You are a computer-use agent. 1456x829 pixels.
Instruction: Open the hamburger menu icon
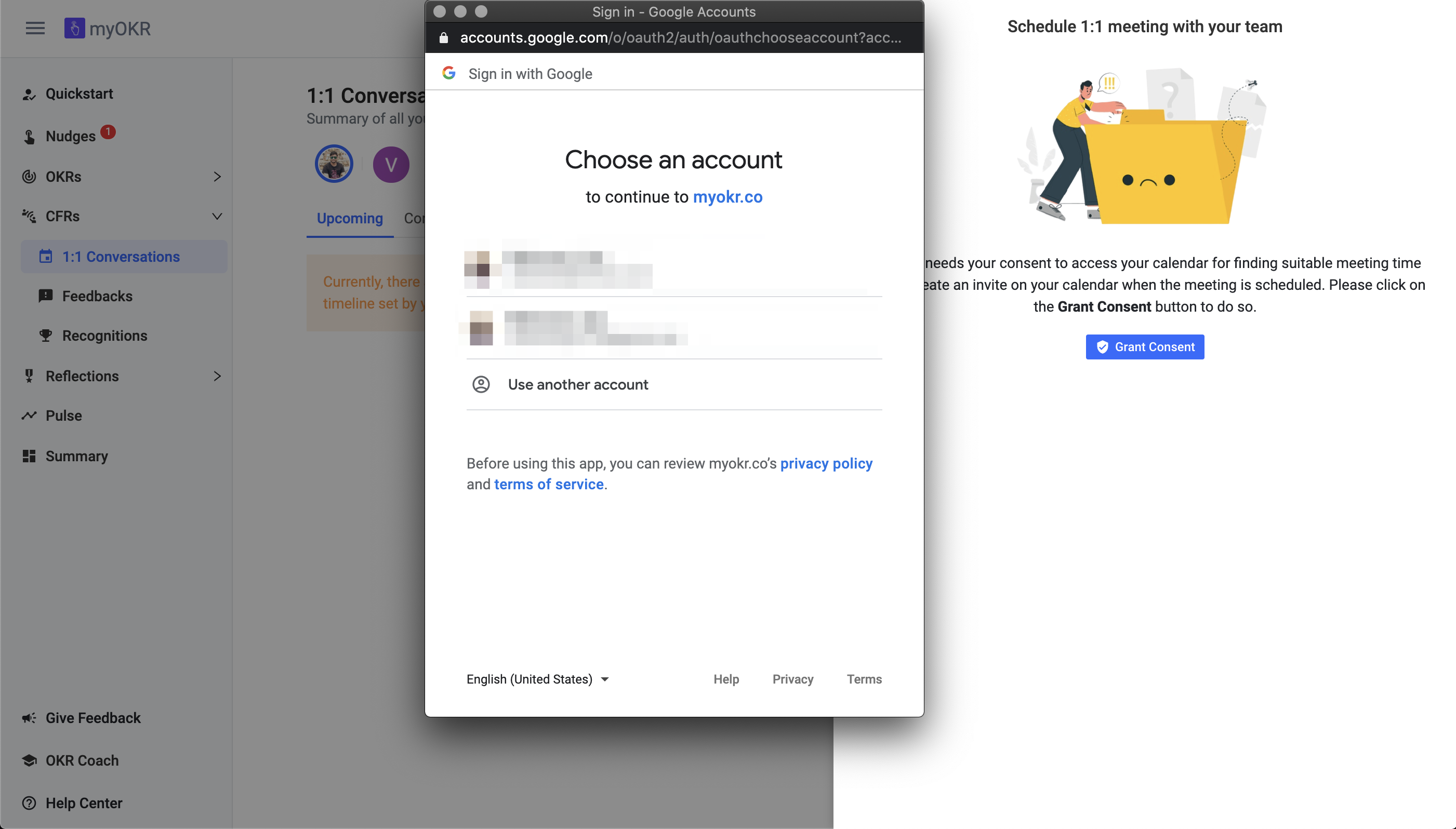pyautogui.click(x=35, y=28)
